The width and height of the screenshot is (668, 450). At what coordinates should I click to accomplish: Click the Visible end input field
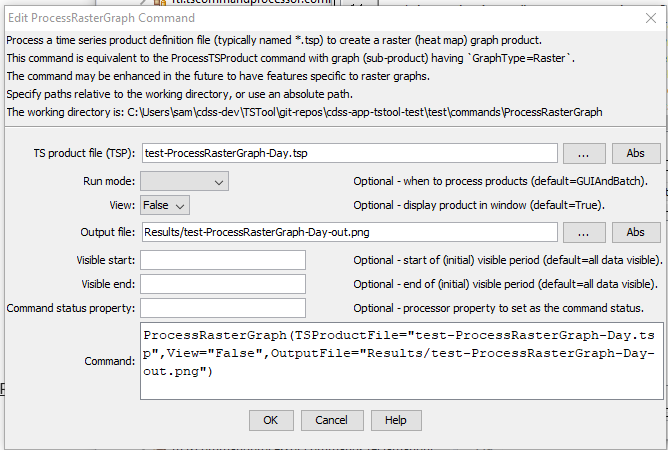point(223,284)
